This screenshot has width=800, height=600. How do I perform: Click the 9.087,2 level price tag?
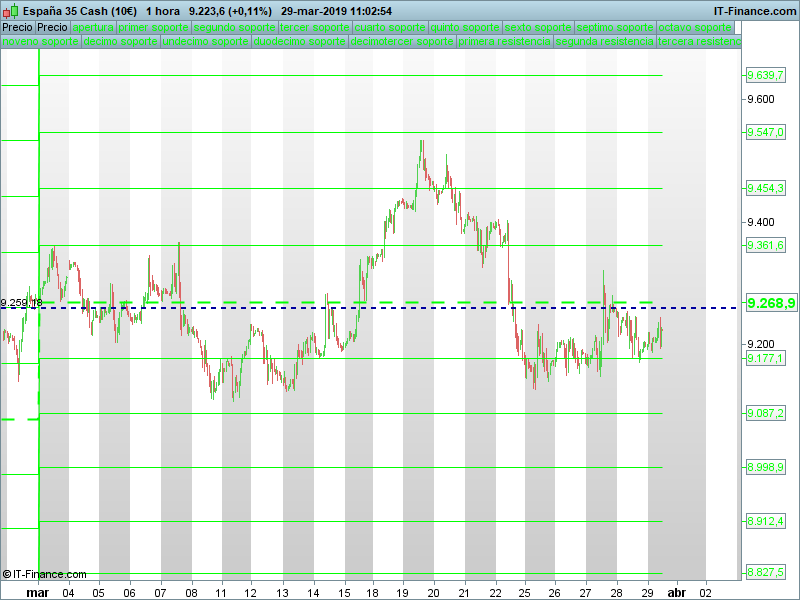tap(765, 413)
